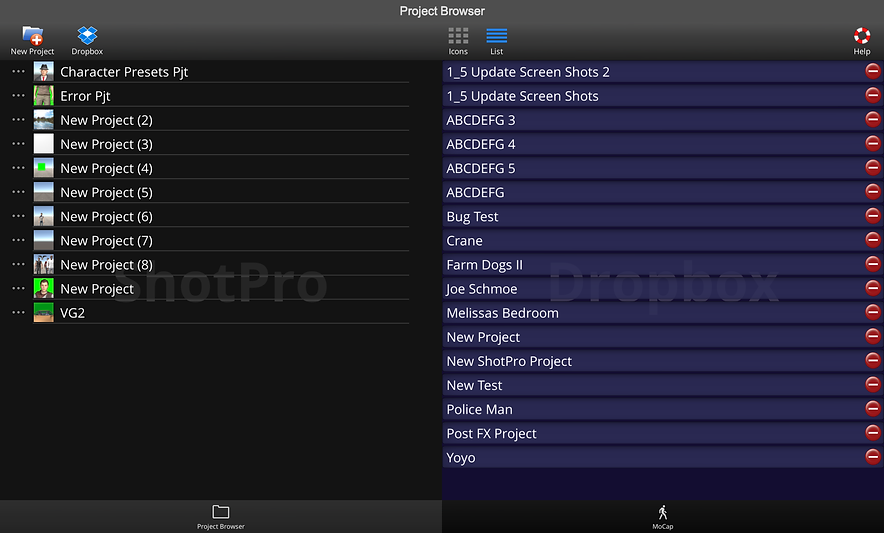Viewport: 884px width, 533px height.
Task: Select Dropbox entry Post FX Project
Action: (x=662, y=434)
